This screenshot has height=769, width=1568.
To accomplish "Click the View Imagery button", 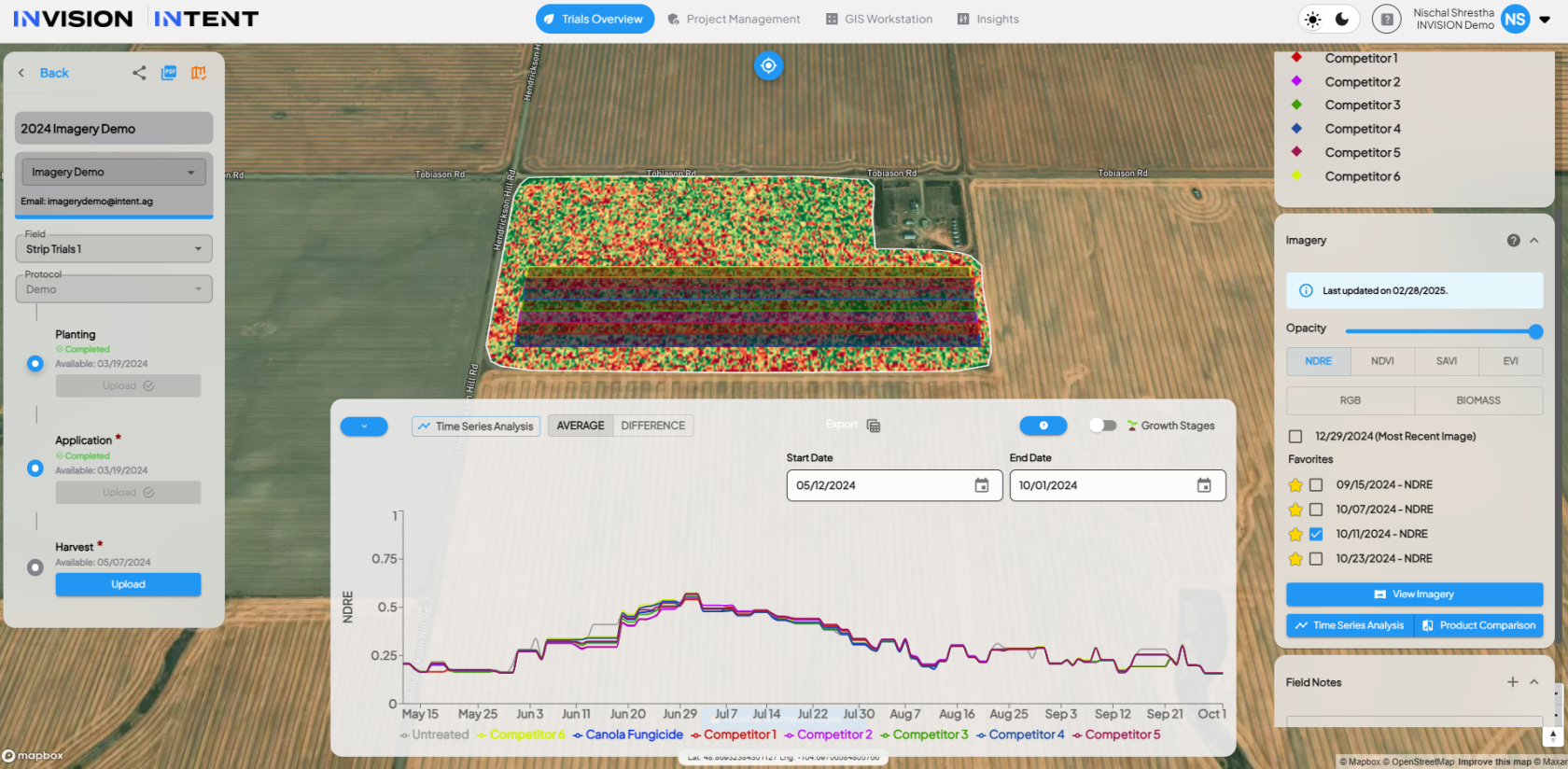I will [x=1414, y=594].
